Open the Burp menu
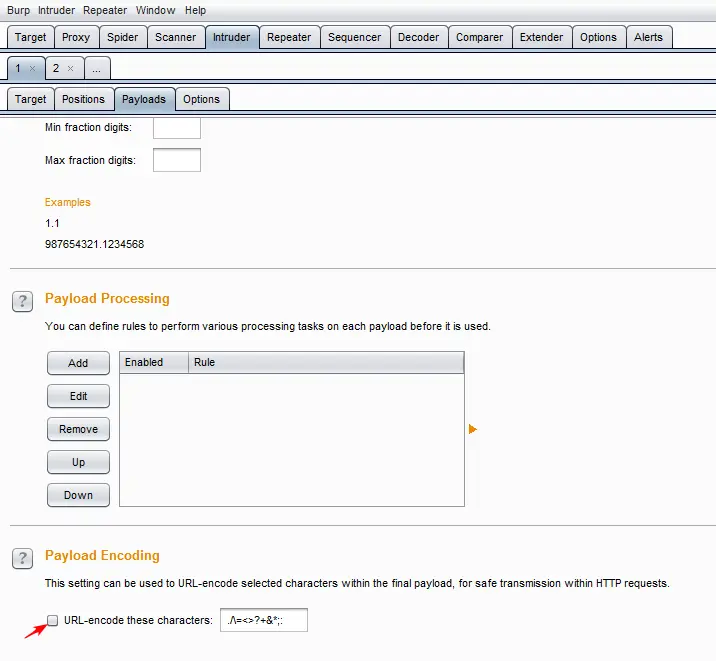 click(18, 10)
